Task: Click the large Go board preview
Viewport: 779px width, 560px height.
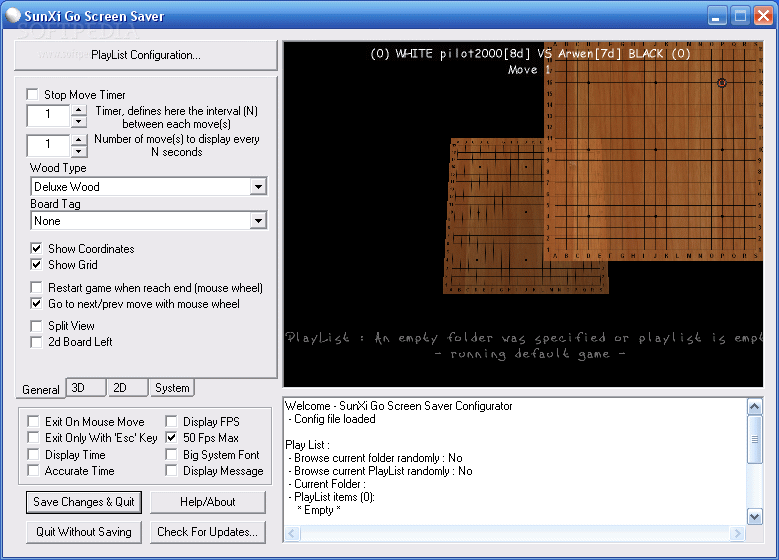Action: [x=653, y=151]
